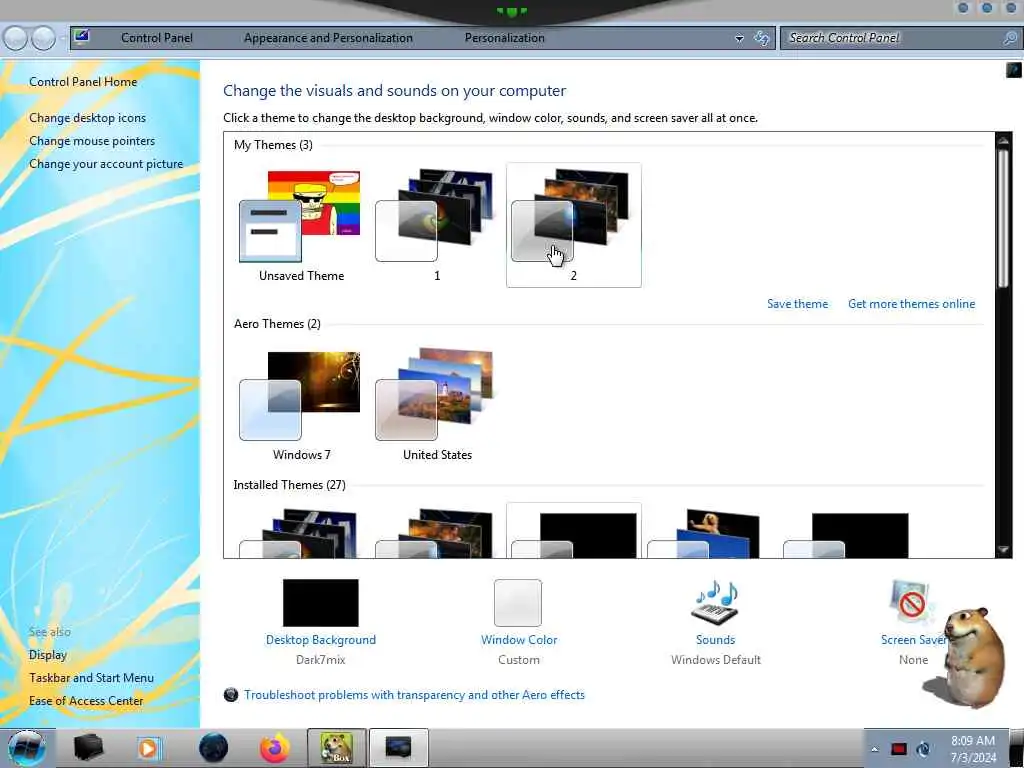Click the Save theme link

point(797,304)
